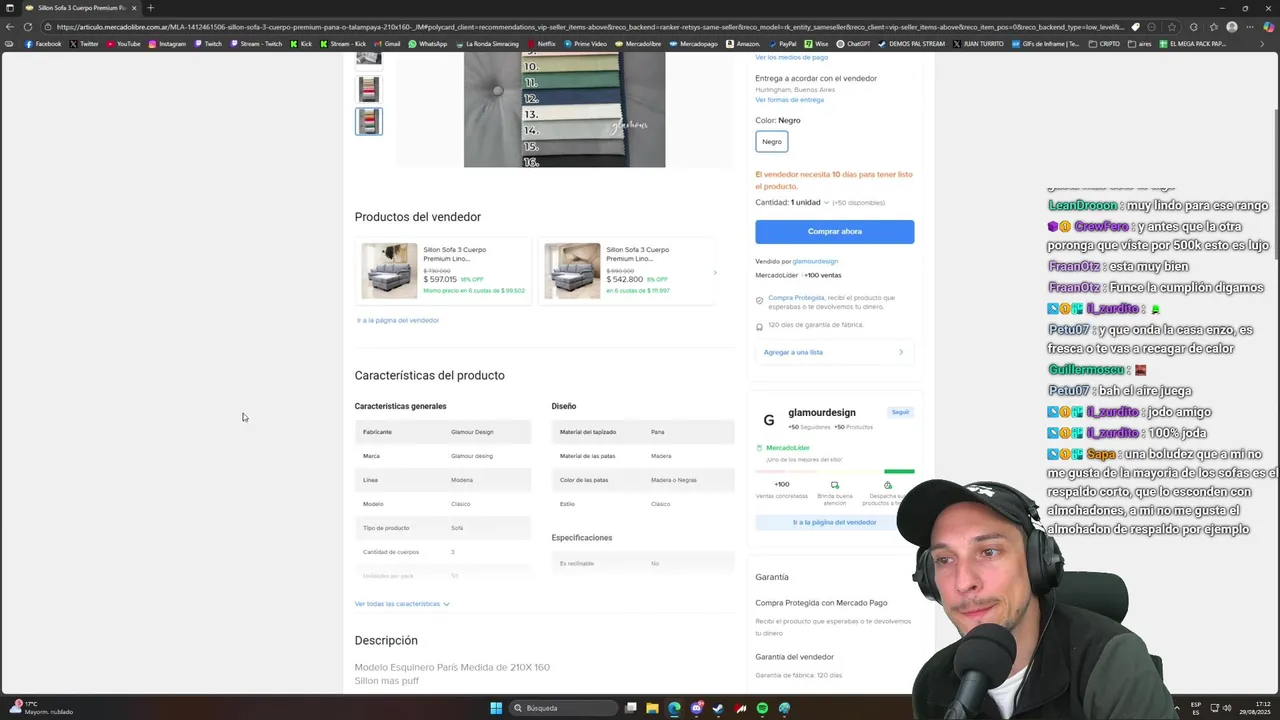
Task: Open a new browser tab
Action: [150, 8]
